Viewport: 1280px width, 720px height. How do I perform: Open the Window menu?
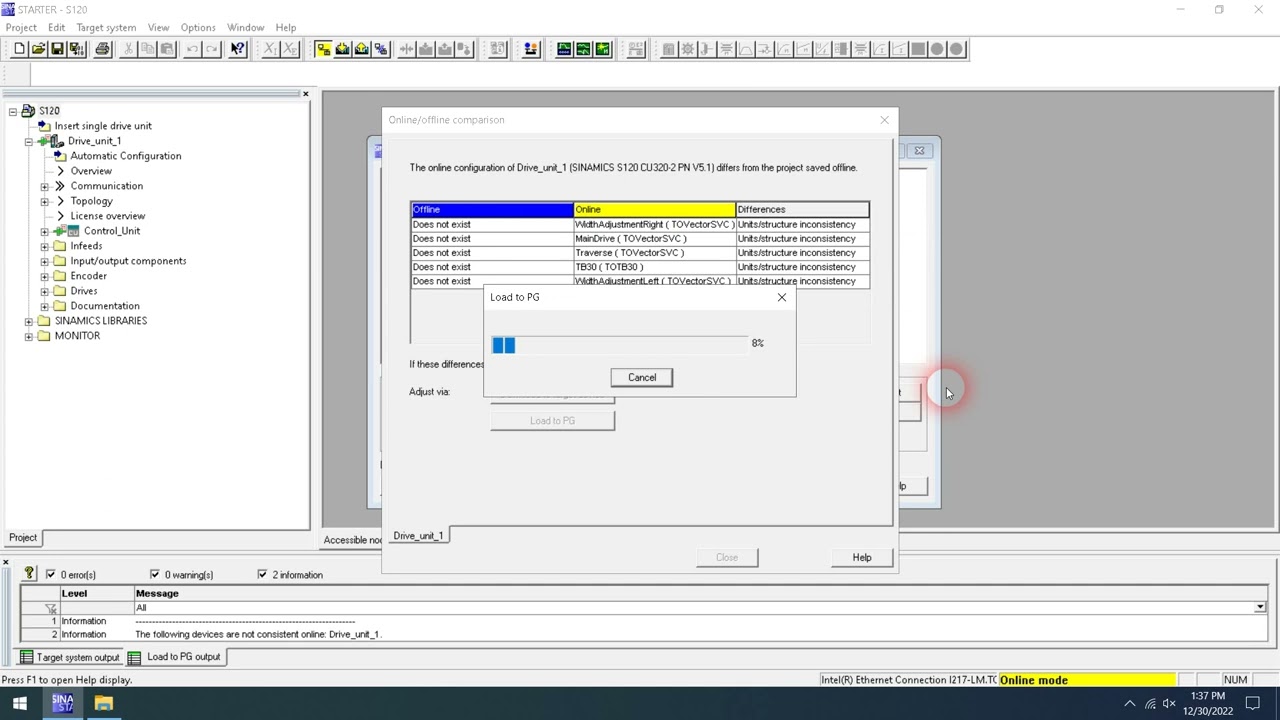(x=245, y=27)
